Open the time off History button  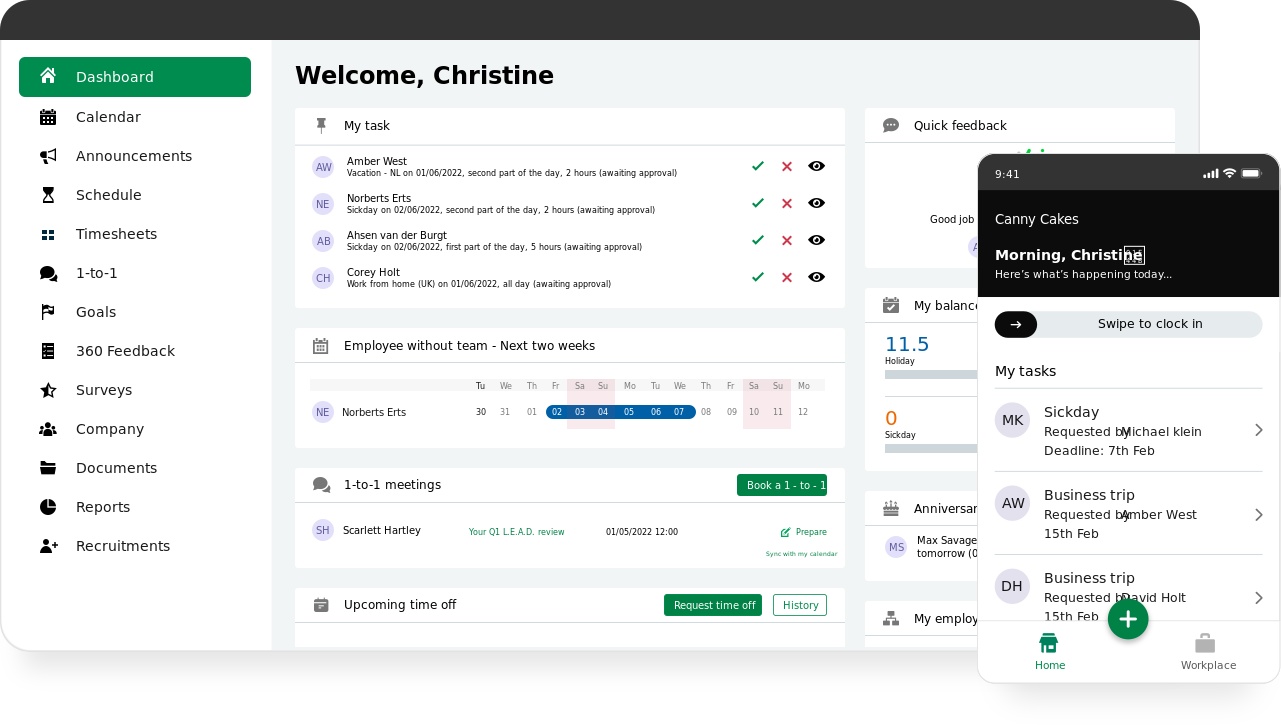(800, 605)
